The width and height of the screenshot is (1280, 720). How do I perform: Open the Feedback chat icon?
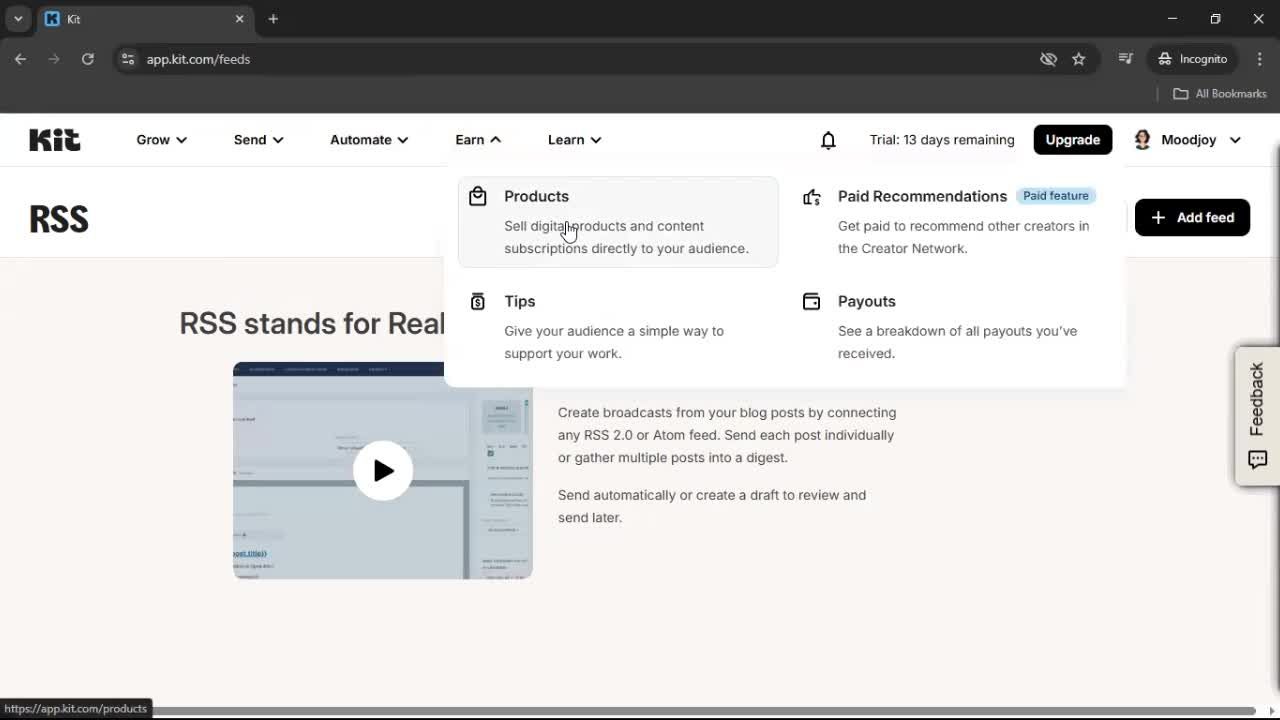tap(1258, 460)
